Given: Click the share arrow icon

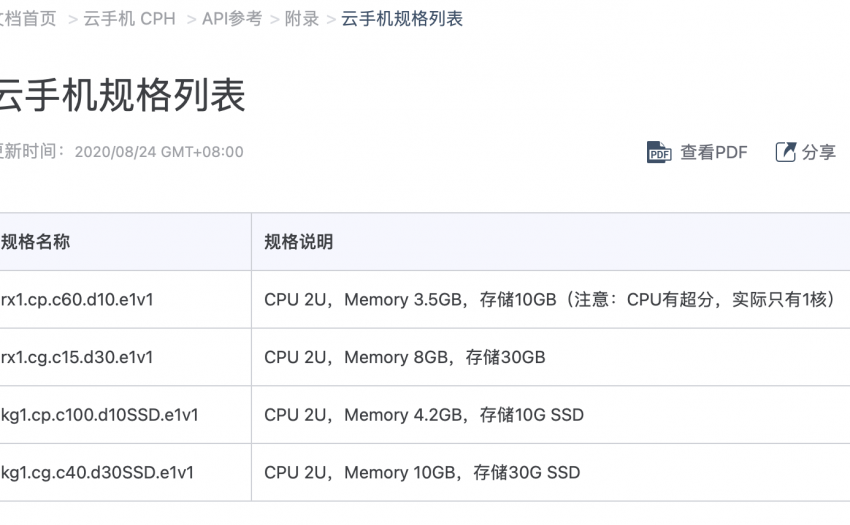Looking at the screenshot, I should [x=786, y=152].
